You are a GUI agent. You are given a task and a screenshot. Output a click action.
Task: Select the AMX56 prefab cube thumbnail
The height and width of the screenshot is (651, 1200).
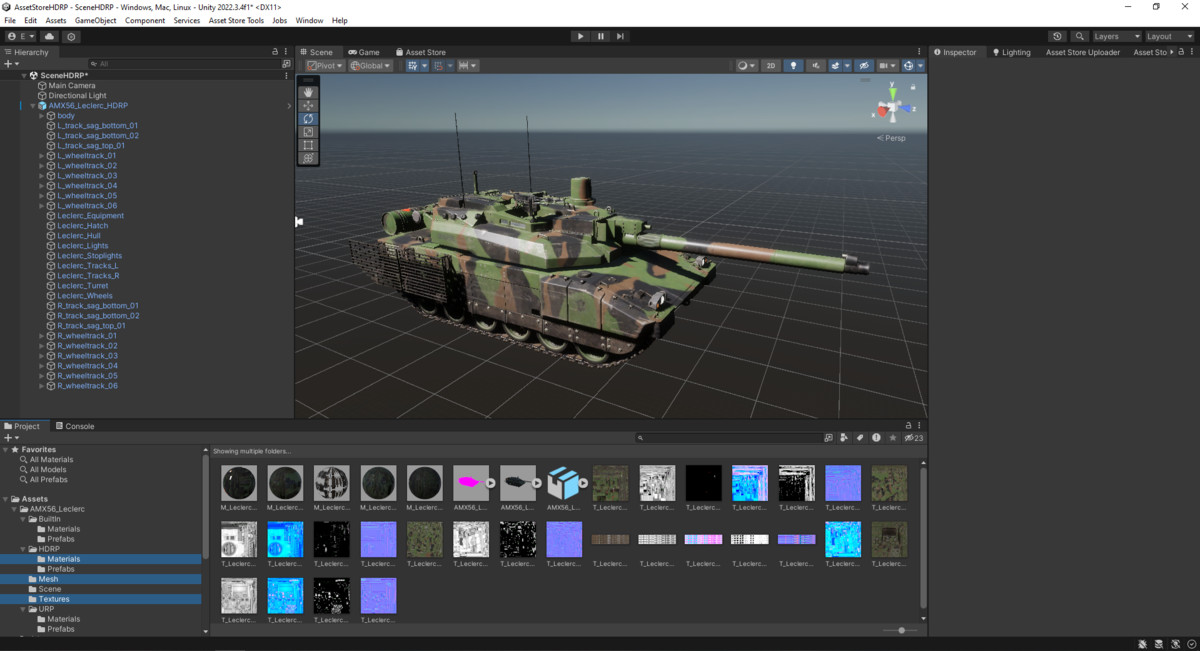pyautogui.click(x=565, y=483)
